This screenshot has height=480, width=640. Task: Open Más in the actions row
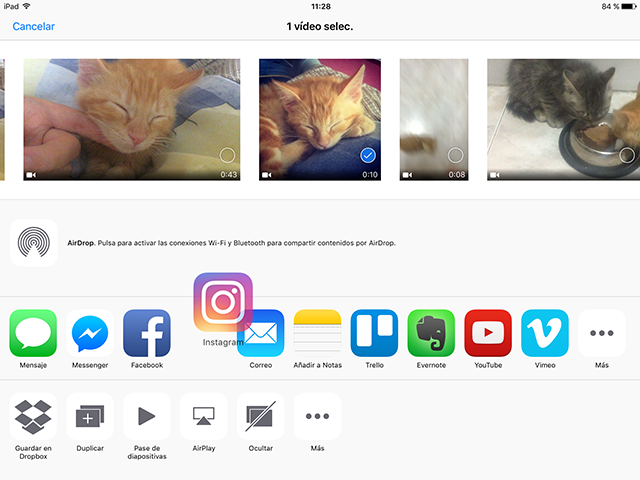318,416
